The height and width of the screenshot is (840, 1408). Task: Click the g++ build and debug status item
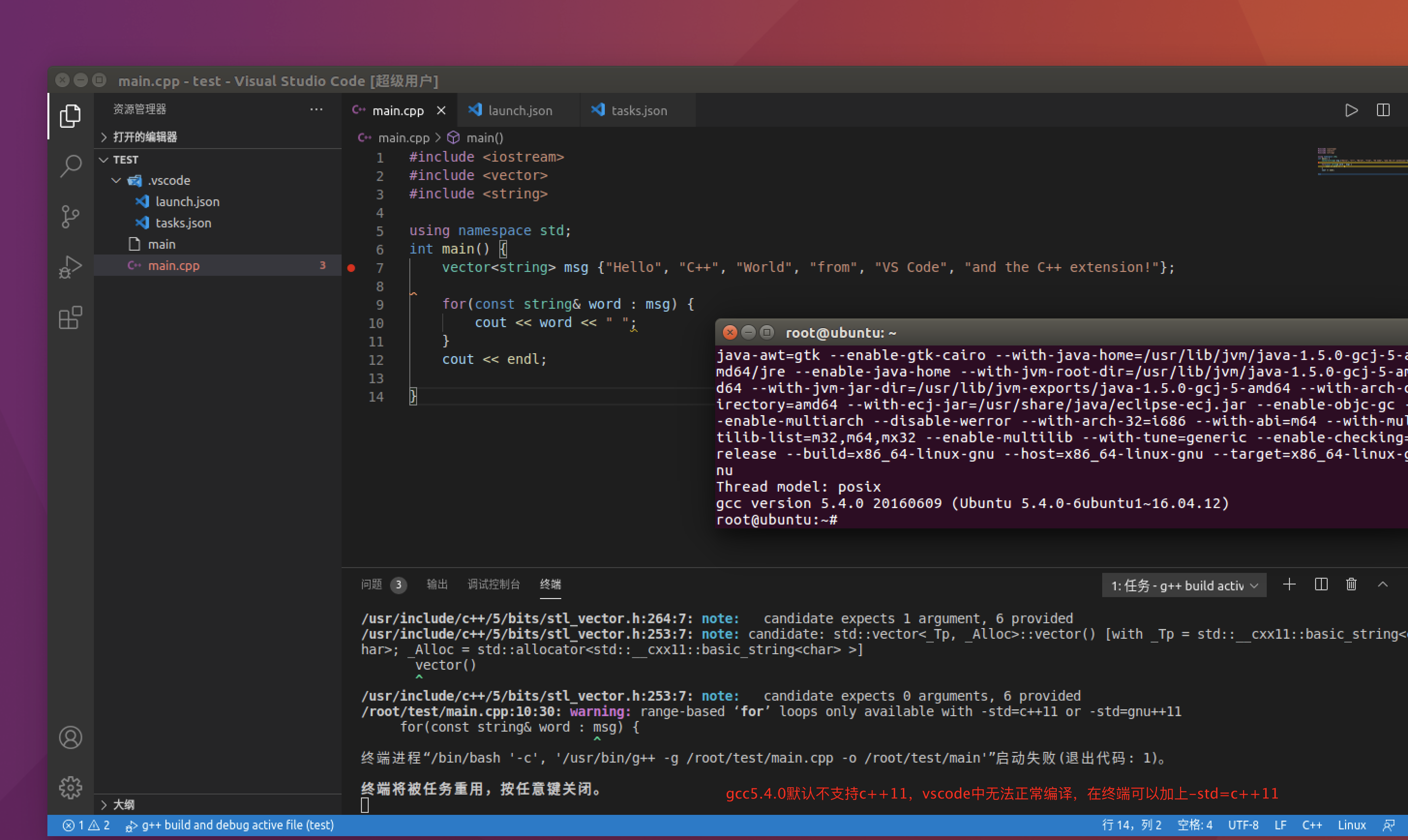pos(230,825)
